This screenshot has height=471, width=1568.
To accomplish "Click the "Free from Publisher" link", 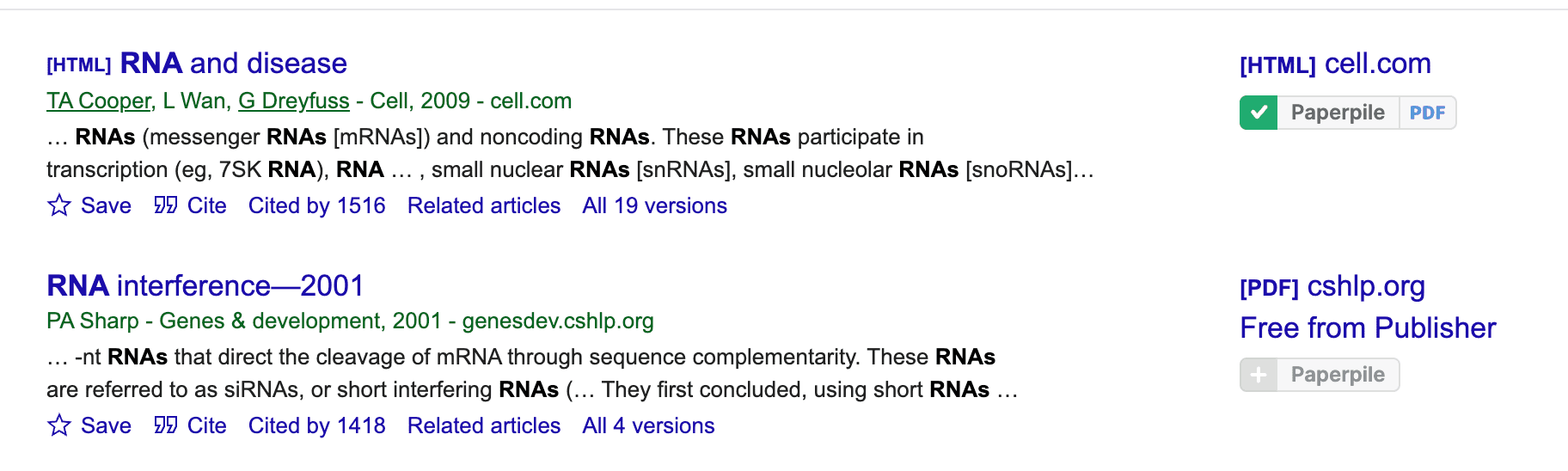I will tap(1368, 327).
